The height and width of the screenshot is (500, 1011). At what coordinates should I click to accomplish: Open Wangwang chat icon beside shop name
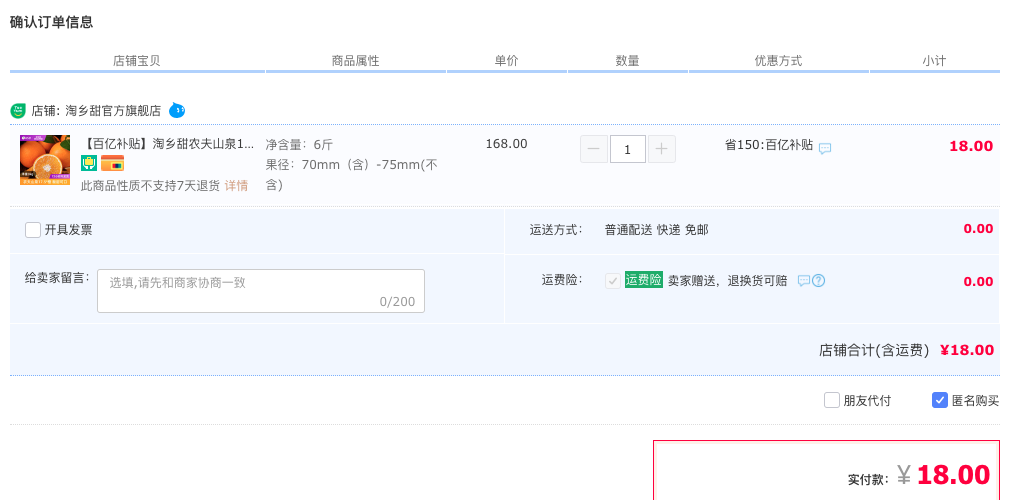tap(177, 110)
